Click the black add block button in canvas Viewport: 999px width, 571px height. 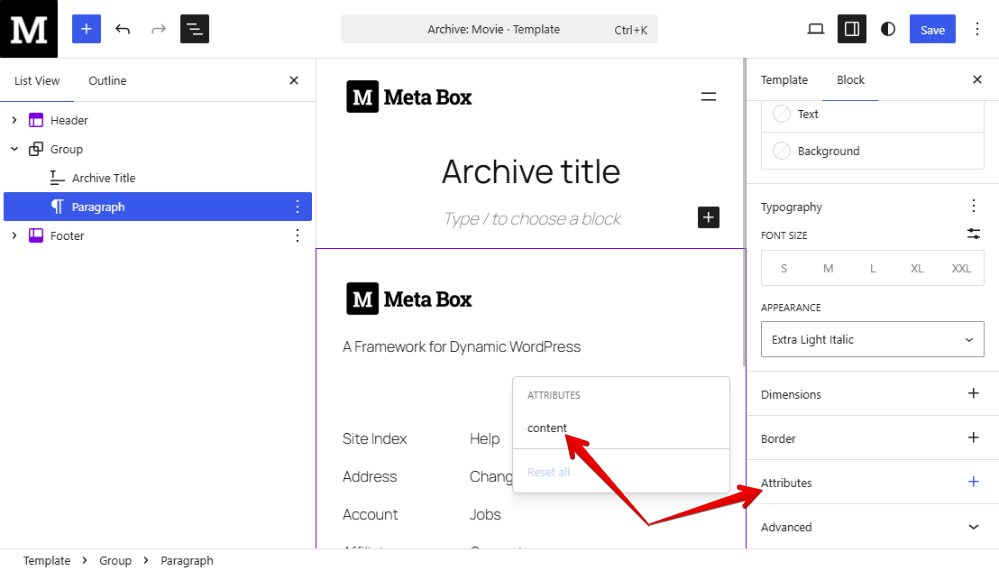pos(708,217)
